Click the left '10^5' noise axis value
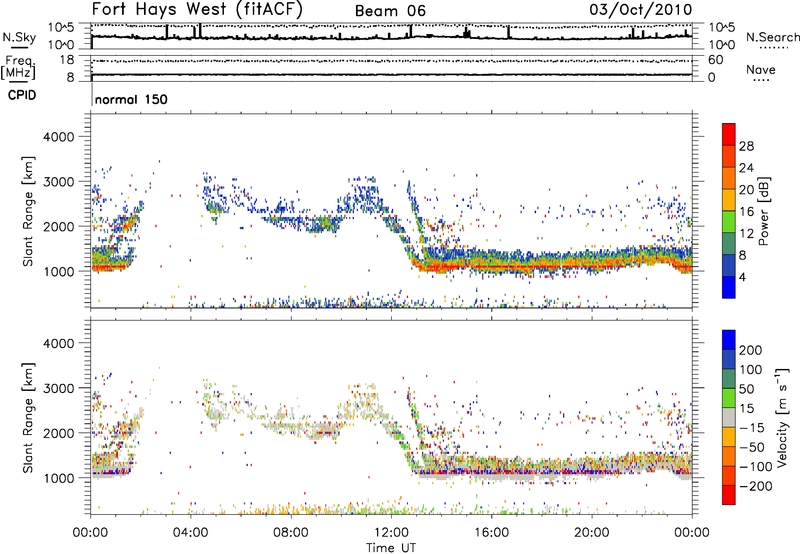The height and width of the screenshot is (554, 800). (61, 27)
